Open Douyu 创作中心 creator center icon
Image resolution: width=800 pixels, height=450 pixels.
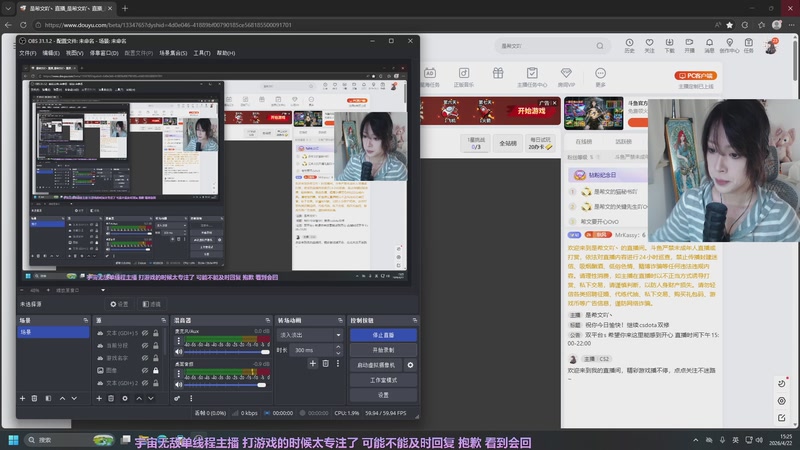click(x=730, y=45)
